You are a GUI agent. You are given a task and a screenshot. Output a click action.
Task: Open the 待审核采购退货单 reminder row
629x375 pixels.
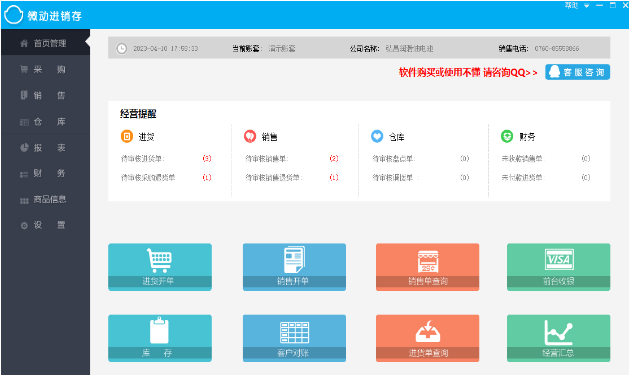[166, 177]
